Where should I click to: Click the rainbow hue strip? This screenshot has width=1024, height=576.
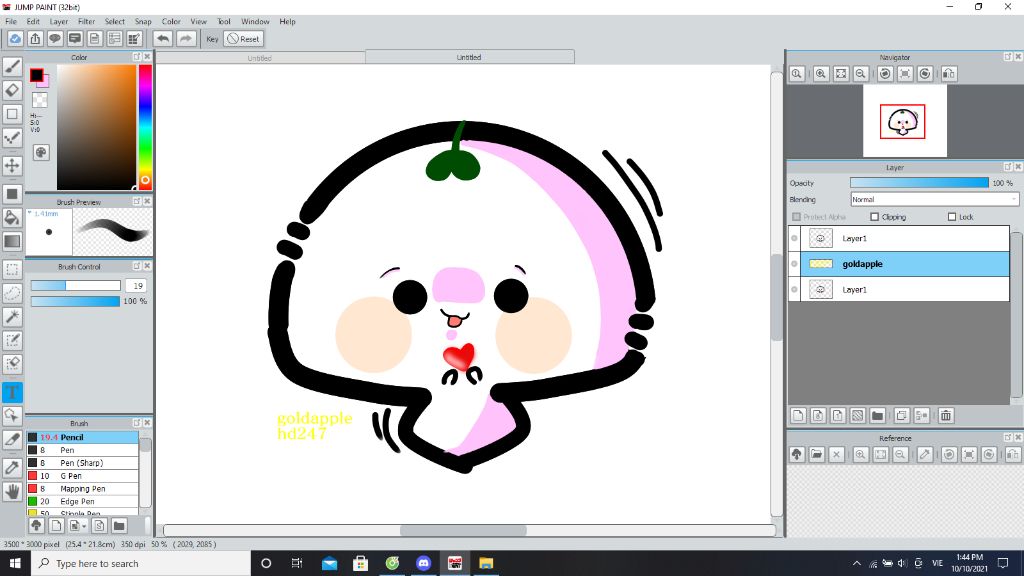coord(145,127)
